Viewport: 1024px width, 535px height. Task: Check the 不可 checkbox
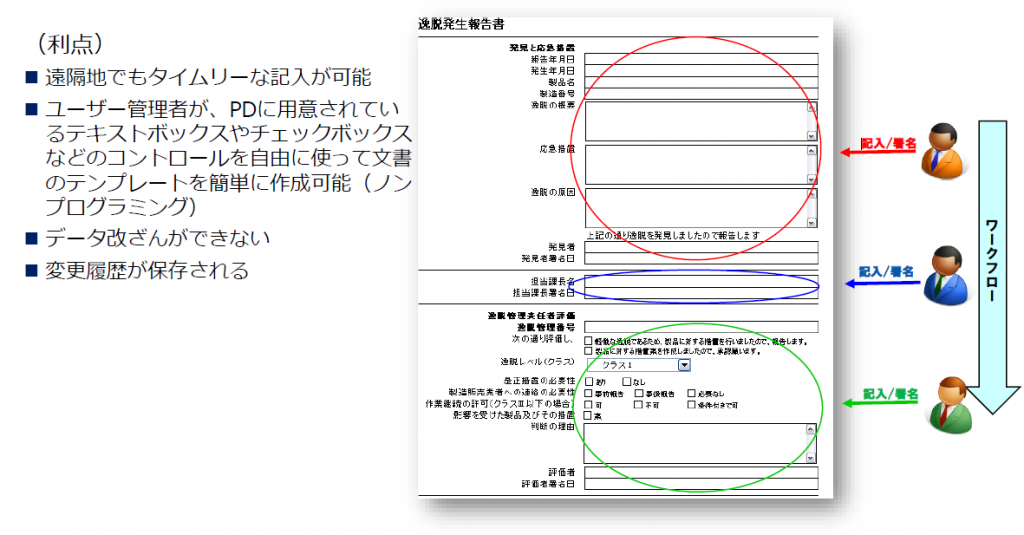pyautogui.click(x=638, y=404)
